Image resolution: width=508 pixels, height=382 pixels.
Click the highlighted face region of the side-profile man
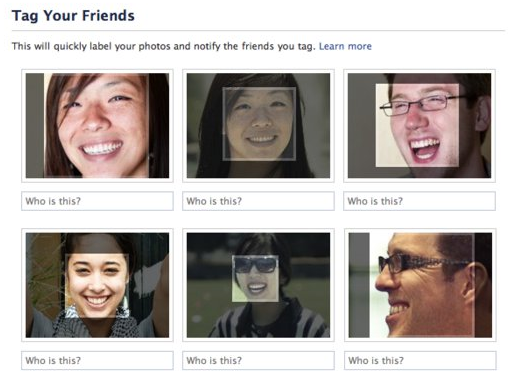pos(422,285)
